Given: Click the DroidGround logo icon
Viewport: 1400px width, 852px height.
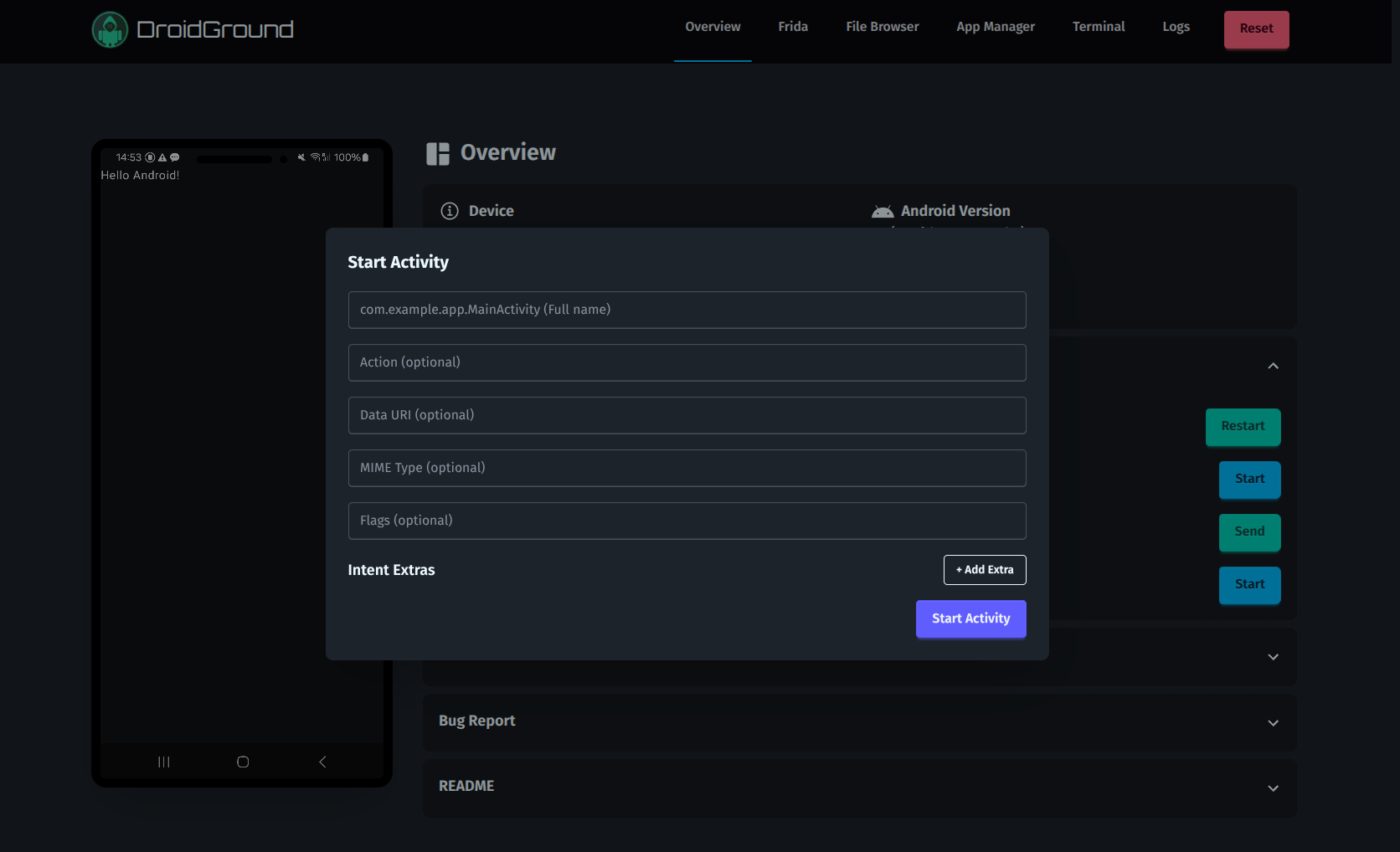Looking at the screenshot, I should (x=110, y=29).
